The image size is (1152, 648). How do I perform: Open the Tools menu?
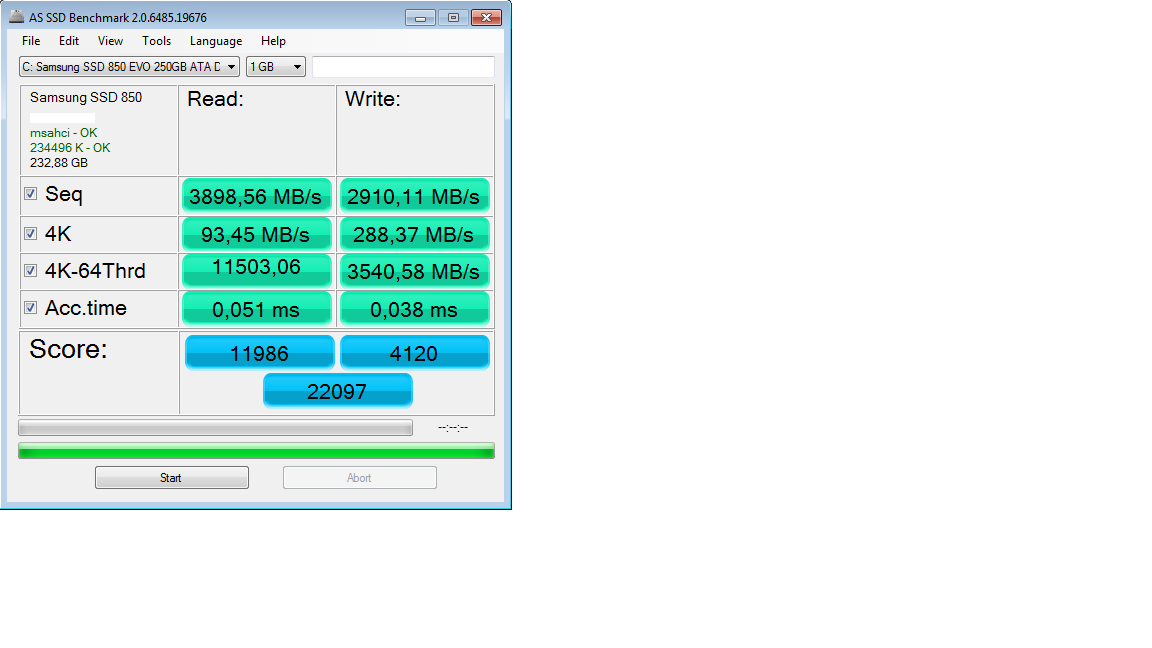point(156,41)
